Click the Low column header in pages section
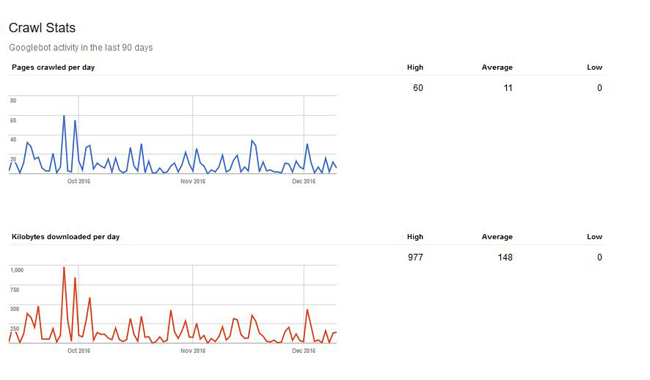Image resolution: width=650 pixels, height=380 pixels. 594,67
